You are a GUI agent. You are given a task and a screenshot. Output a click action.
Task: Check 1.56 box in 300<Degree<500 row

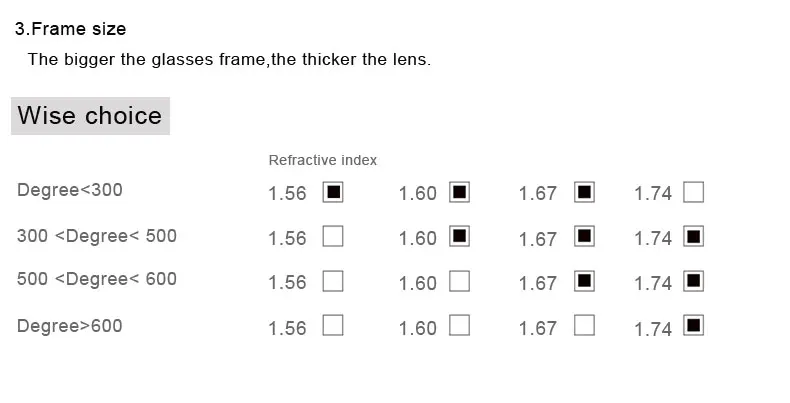[333, 237]
